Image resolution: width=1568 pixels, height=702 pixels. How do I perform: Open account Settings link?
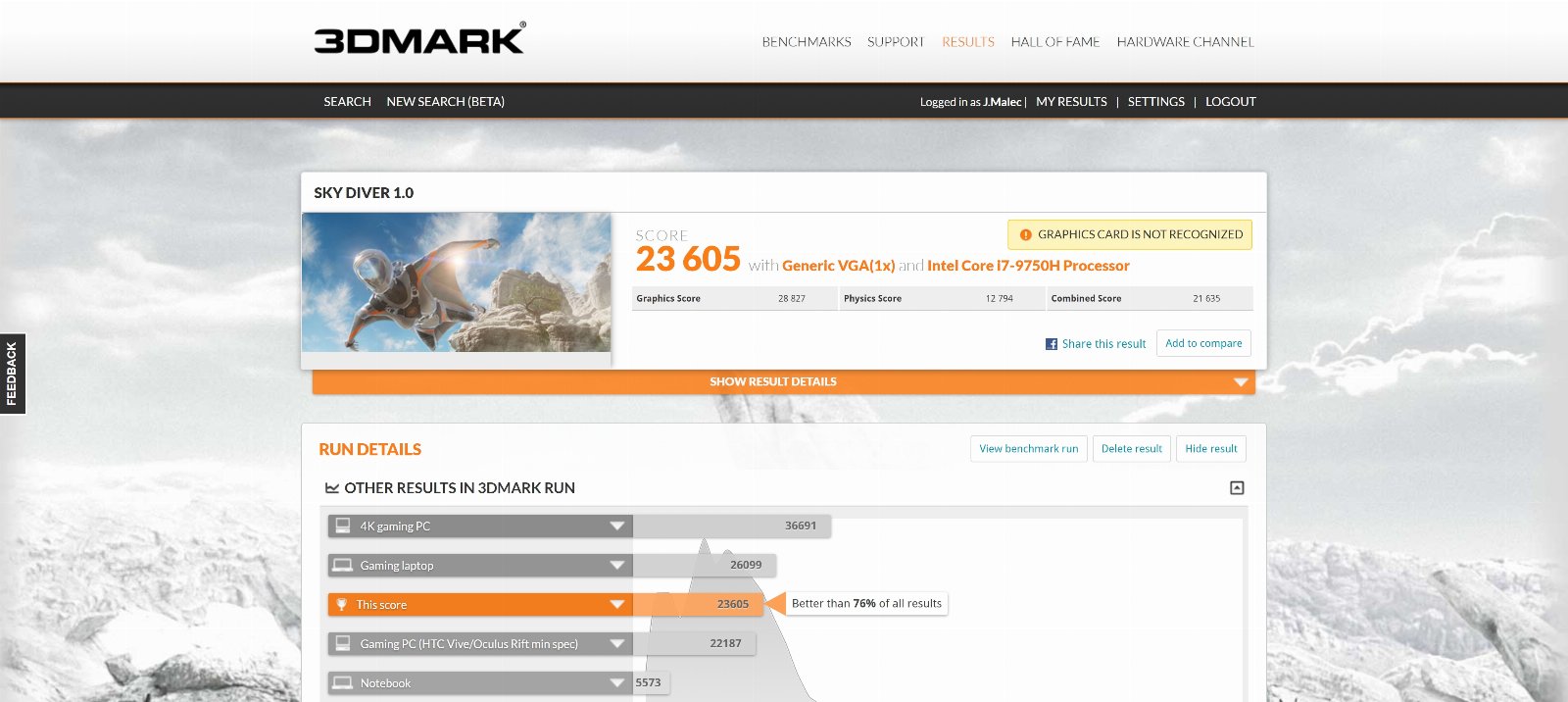(1156, 101)
